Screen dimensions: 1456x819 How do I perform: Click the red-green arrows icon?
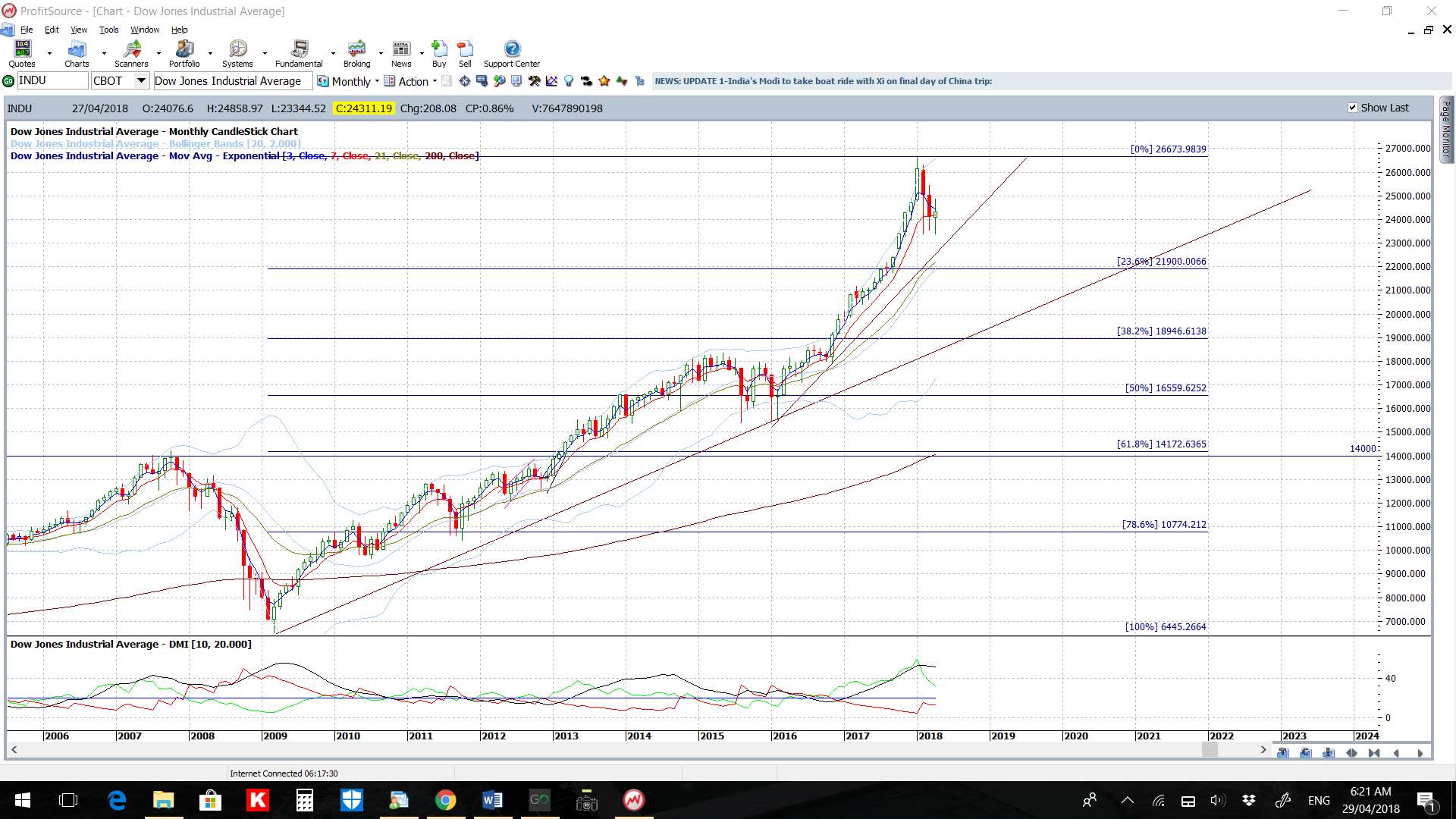tap(622, 81)
